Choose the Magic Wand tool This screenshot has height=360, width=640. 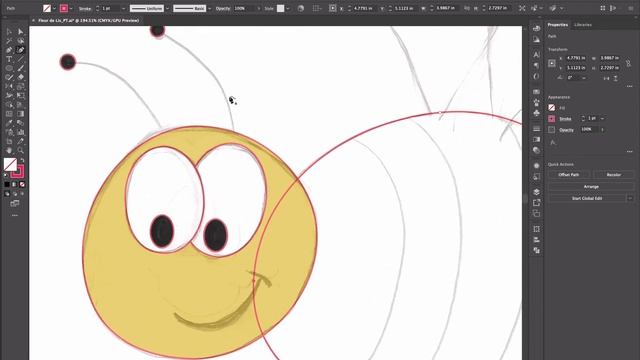coord(9,41)
